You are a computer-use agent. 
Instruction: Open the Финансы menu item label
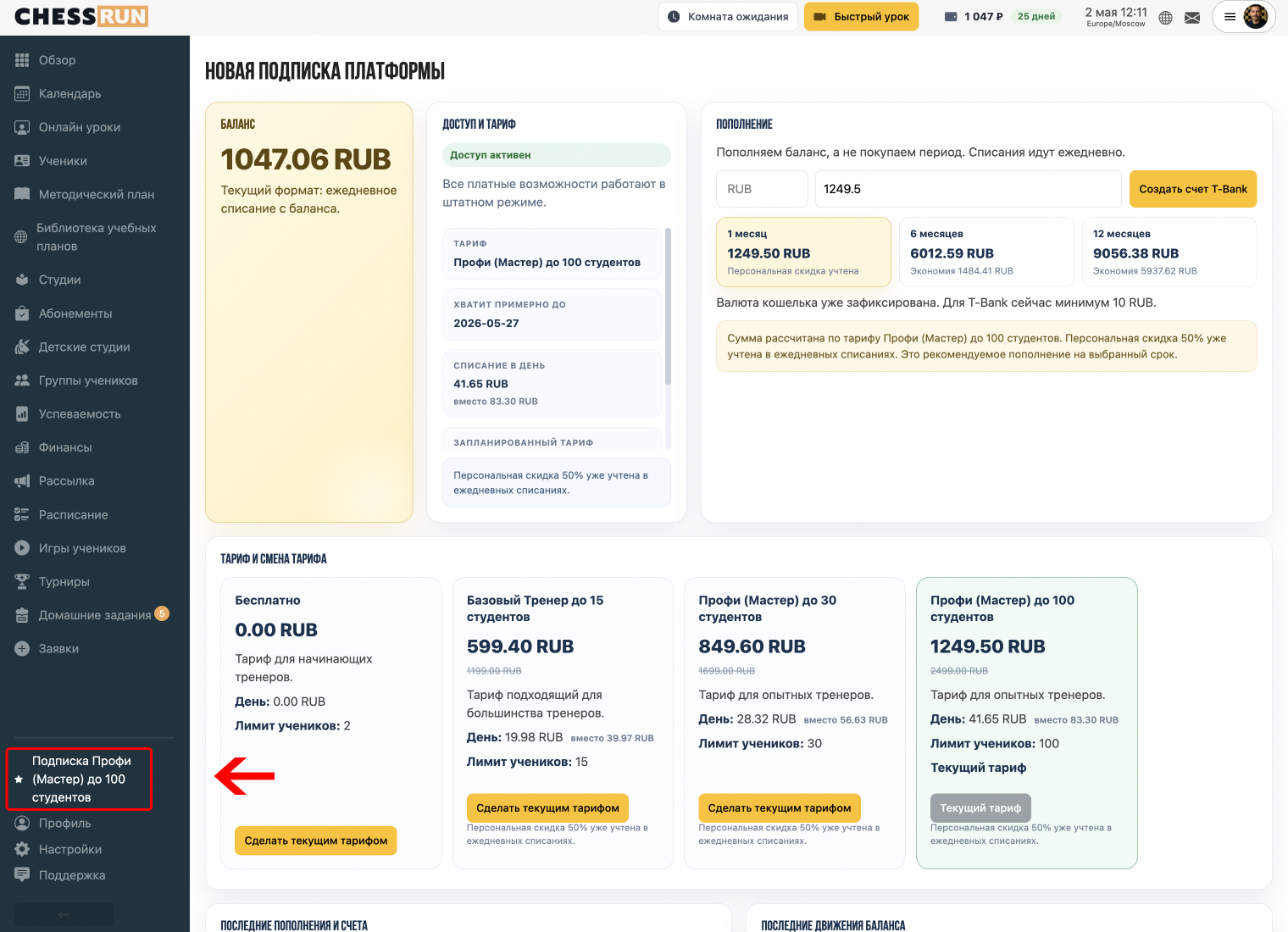coord(65,447)
